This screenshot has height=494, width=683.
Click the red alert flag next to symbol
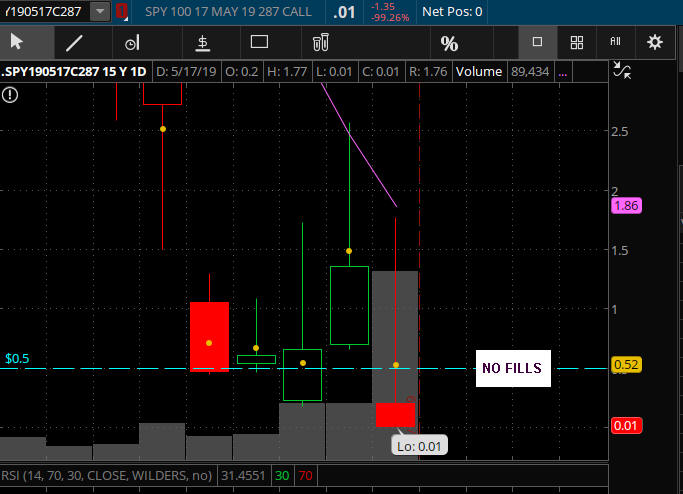tap(122, 12)
